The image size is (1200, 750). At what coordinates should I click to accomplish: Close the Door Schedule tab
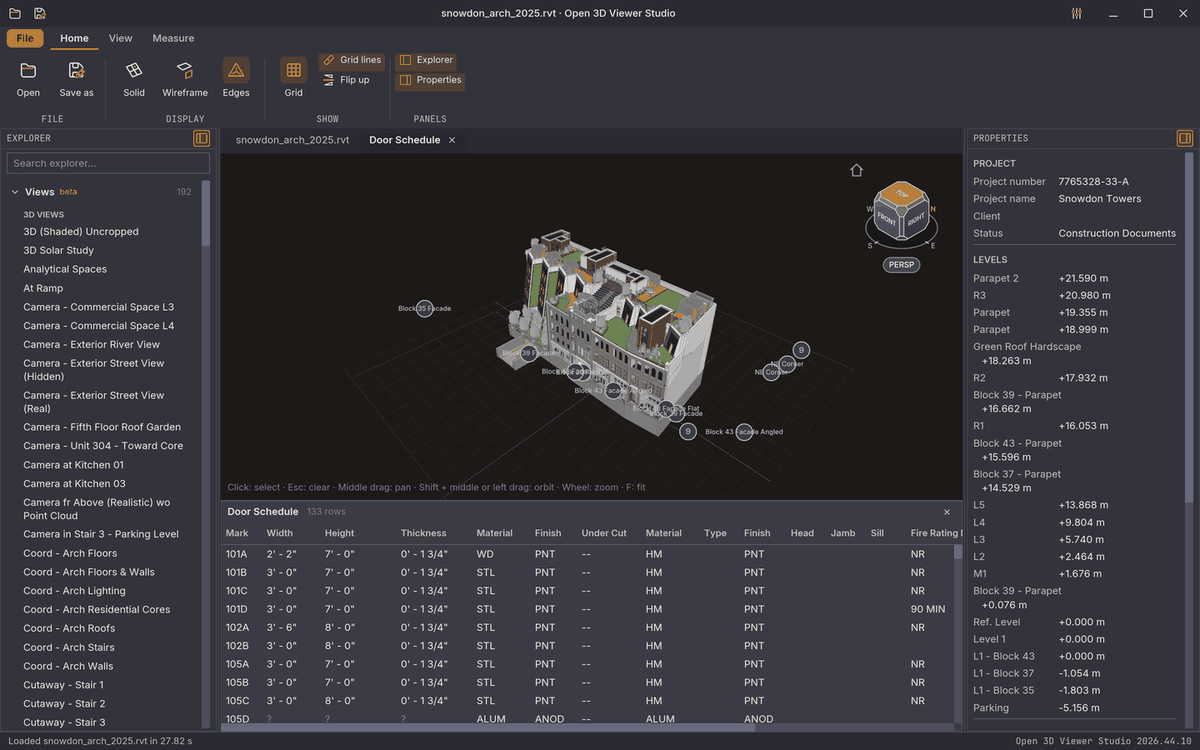[x=452, y=140]
